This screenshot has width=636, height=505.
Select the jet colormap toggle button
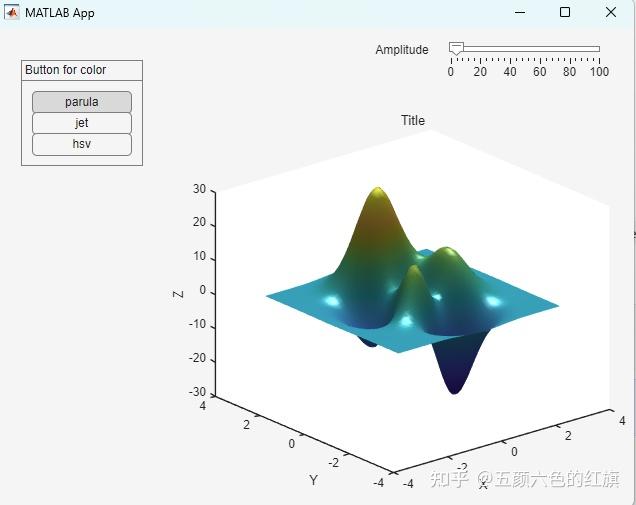[82, 123]
